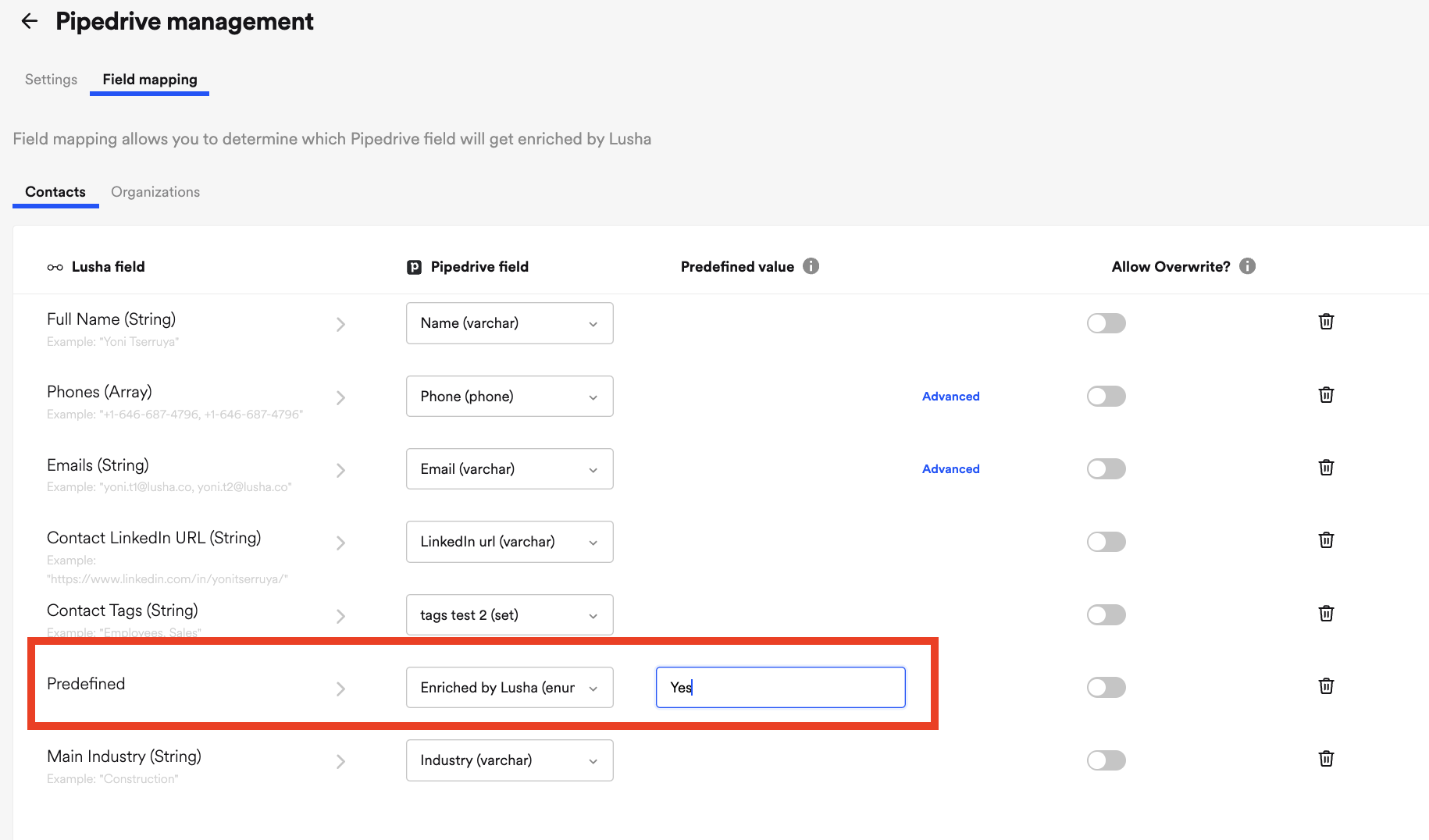Delete the Main Industry mapping row

pyautogui.click(x=1326, y=759)
